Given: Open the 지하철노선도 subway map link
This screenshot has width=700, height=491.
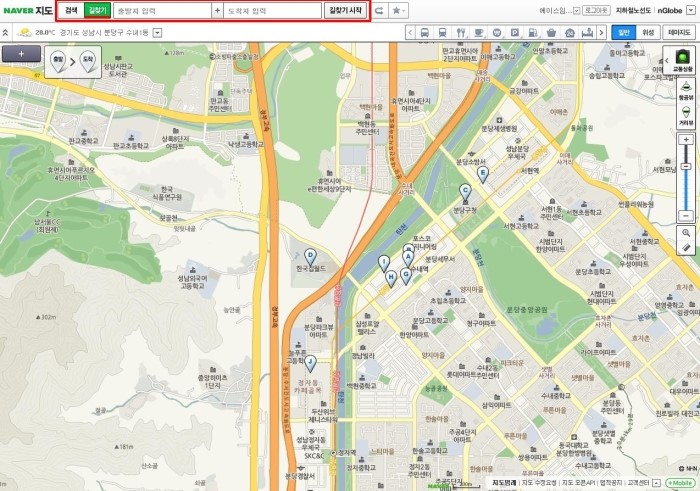Looking at the screenshot, I should [633, 10].
